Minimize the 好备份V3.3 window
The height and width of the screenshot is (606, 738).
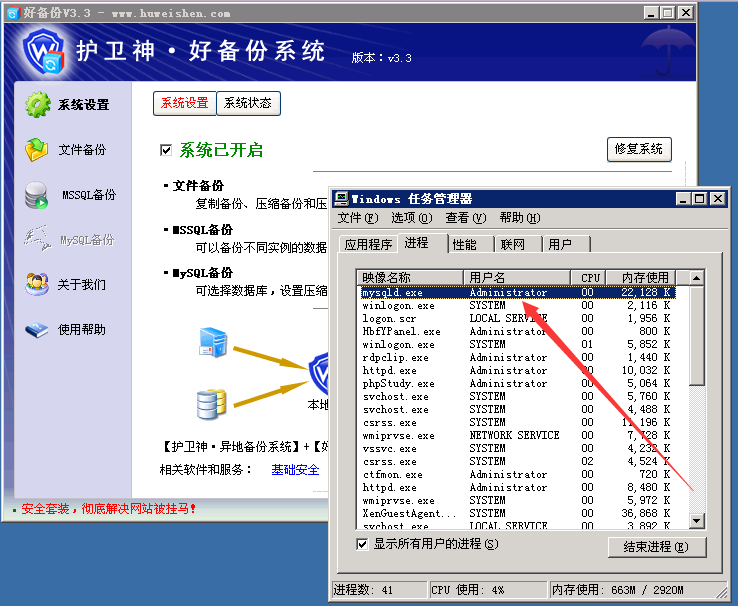click(x=651, y=13)
